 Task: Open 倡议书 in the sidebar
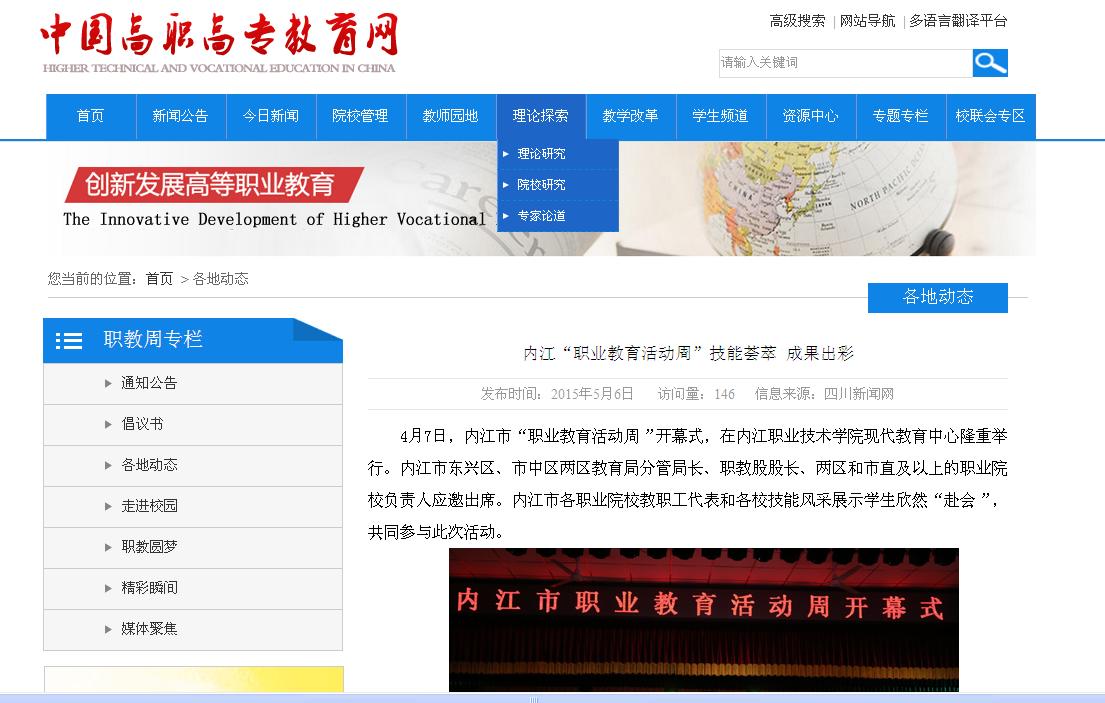point(193,424)
